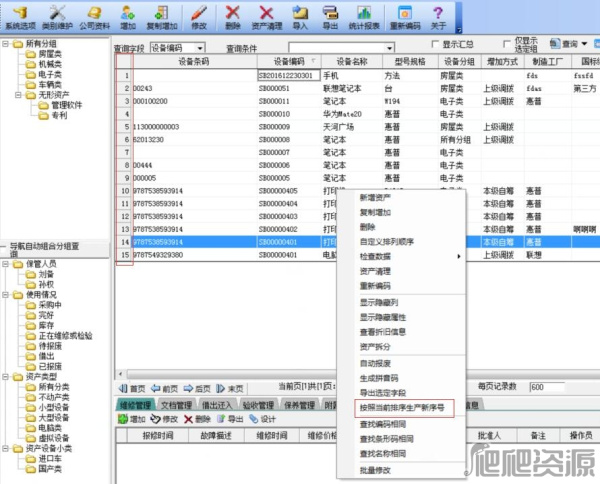Select the 管理软件 tree item
Screen dimensions: 600x484
click(x=66, y=105)
